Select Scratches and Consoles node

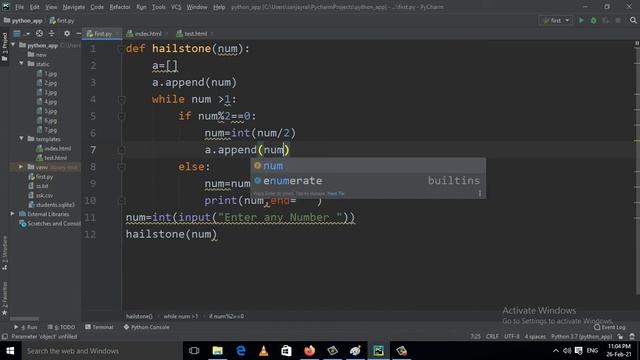(50, 224)
